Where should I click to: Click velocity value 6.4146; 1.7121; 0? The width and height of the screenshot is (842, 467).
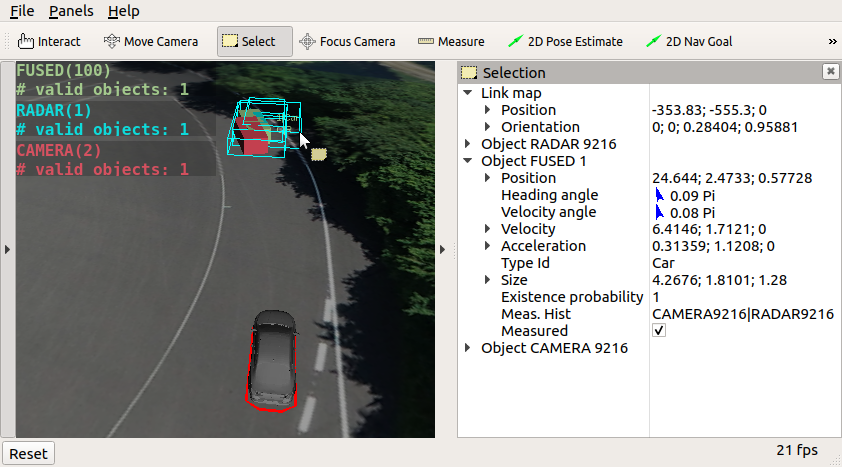(709, 229)
